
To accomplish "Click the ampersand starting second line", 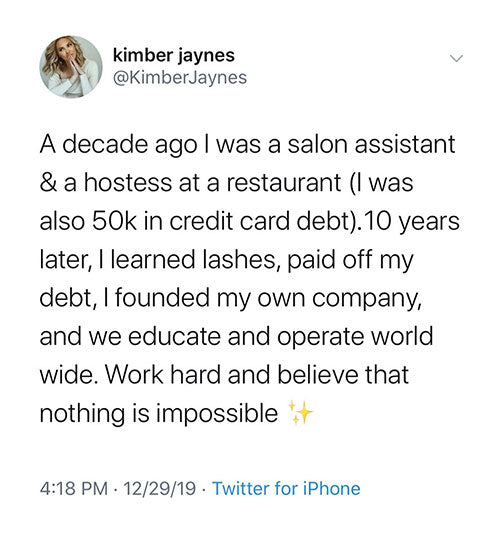I will (47, 183).
